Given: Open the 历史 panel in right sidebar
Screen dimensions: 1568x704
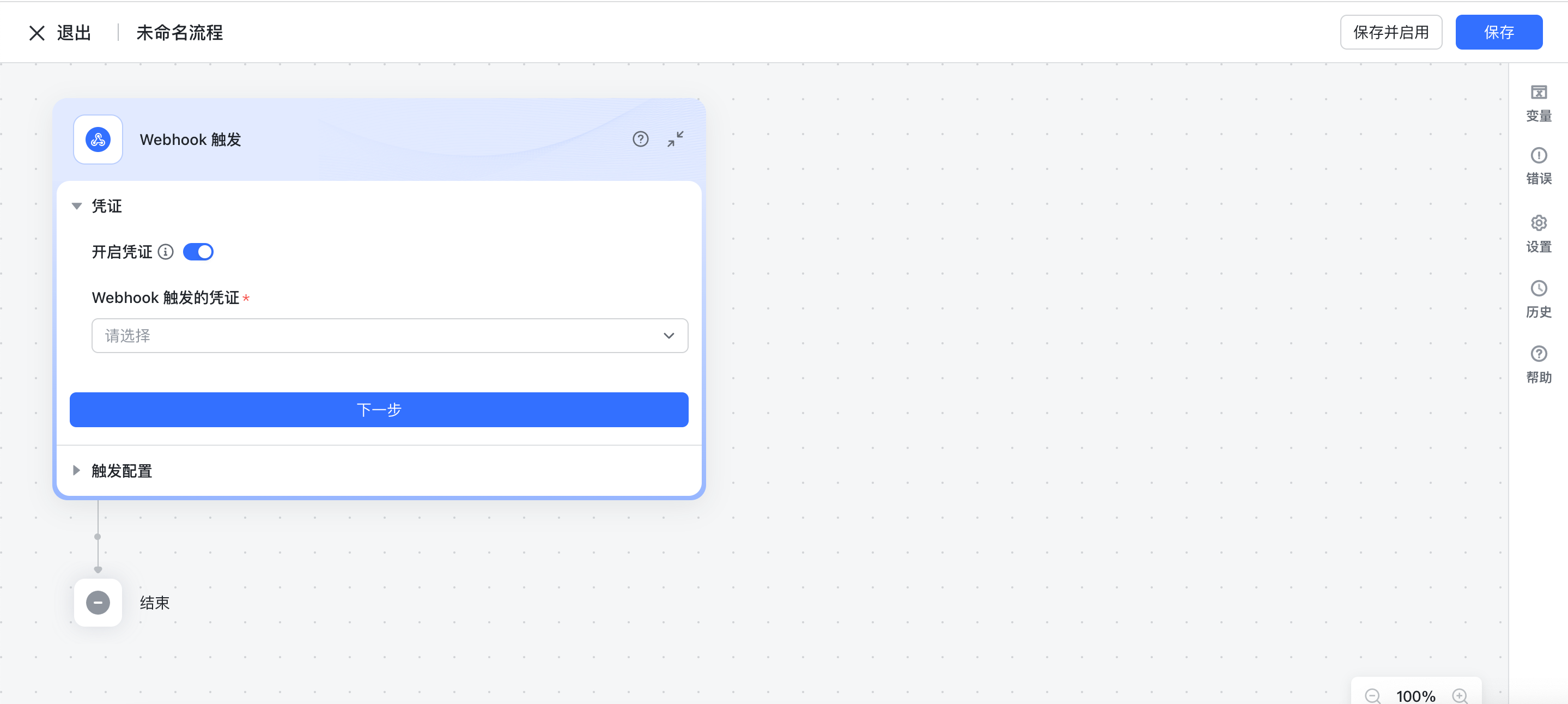Looking at the screenshot, I should click(x=1539, y=299).
